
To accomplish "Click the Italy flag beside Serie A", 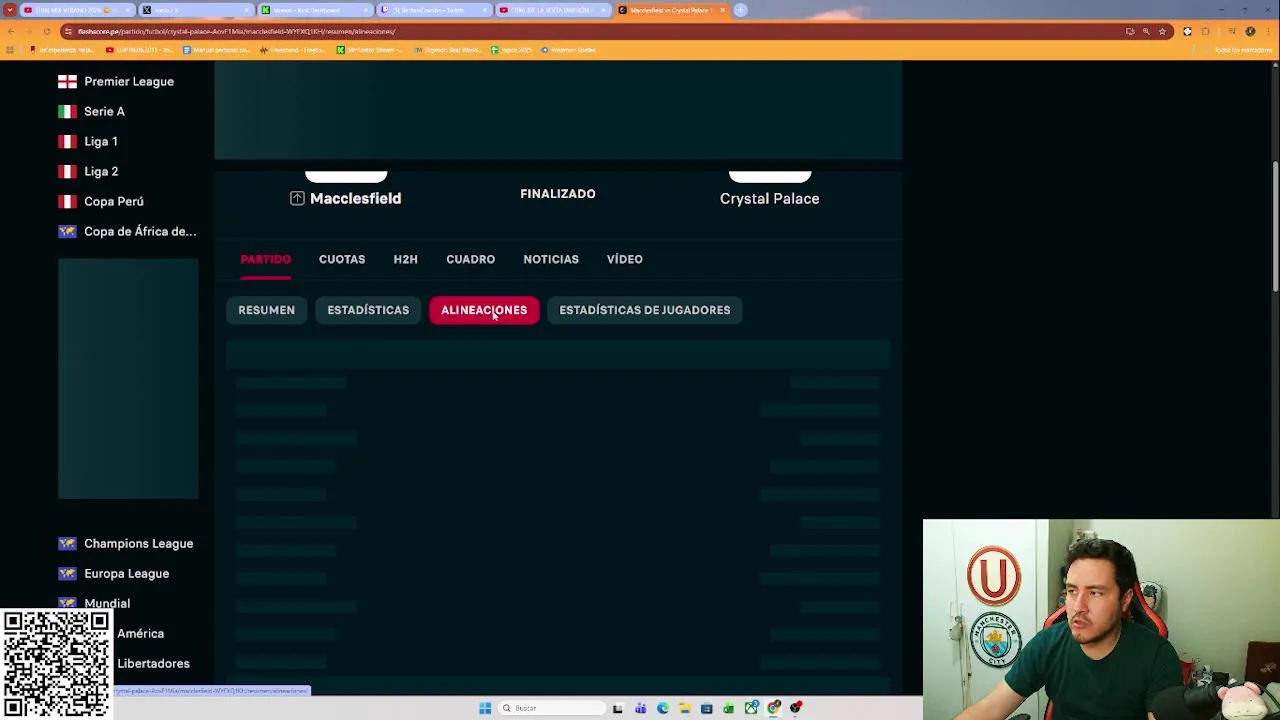I will 67,112.
